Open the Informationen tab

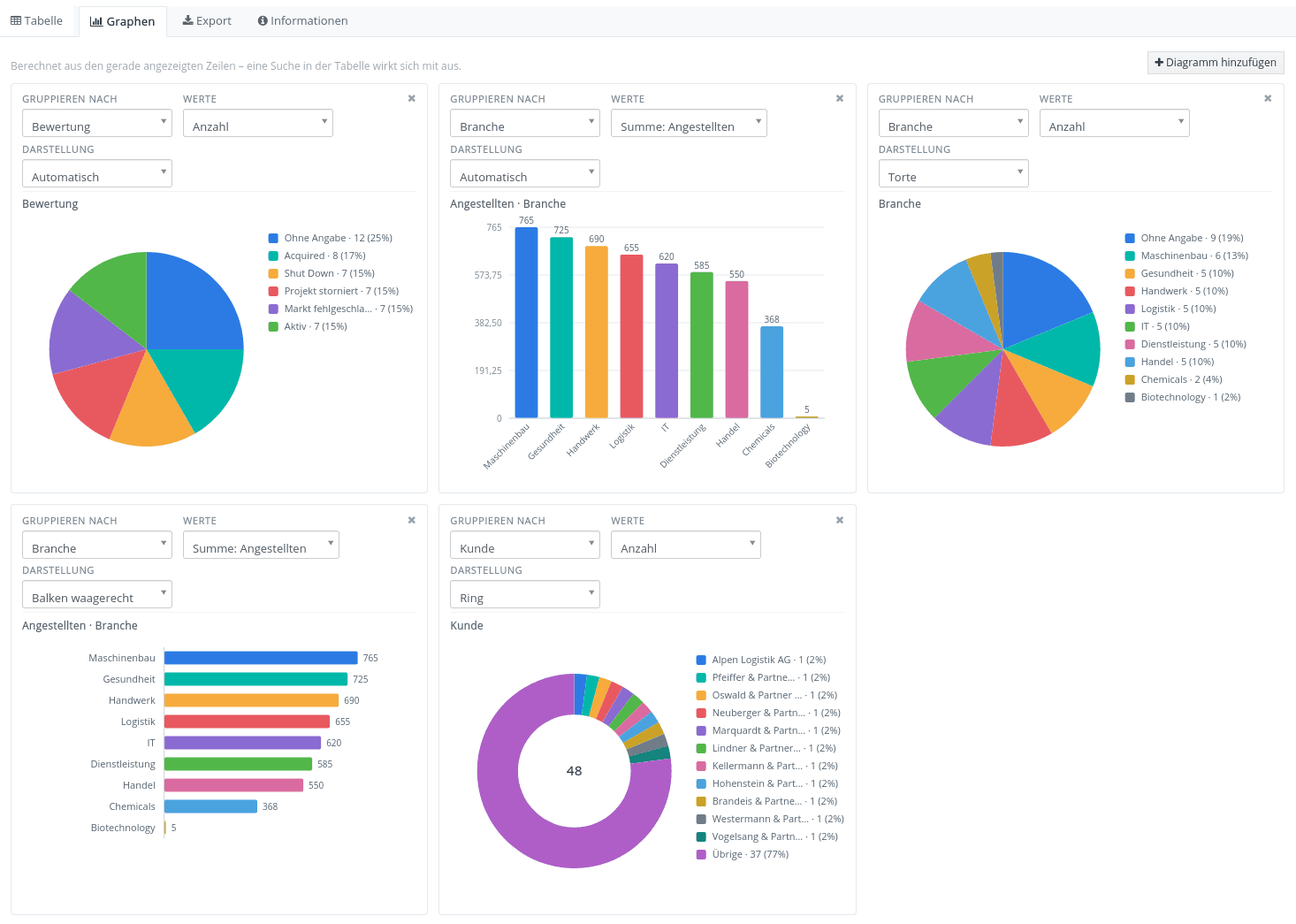coord(302,20)
